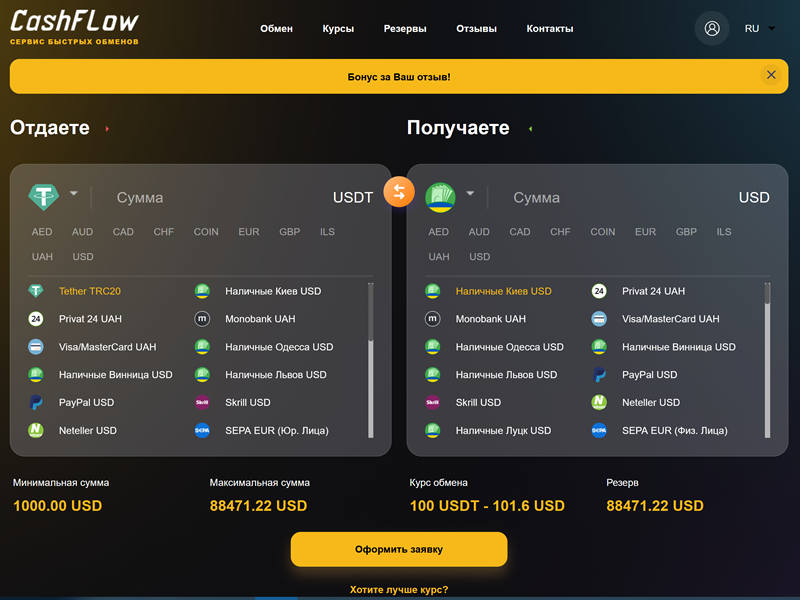Filter the receive list by AUD
This screenshot has height=600, width=800.
(479, 232)
